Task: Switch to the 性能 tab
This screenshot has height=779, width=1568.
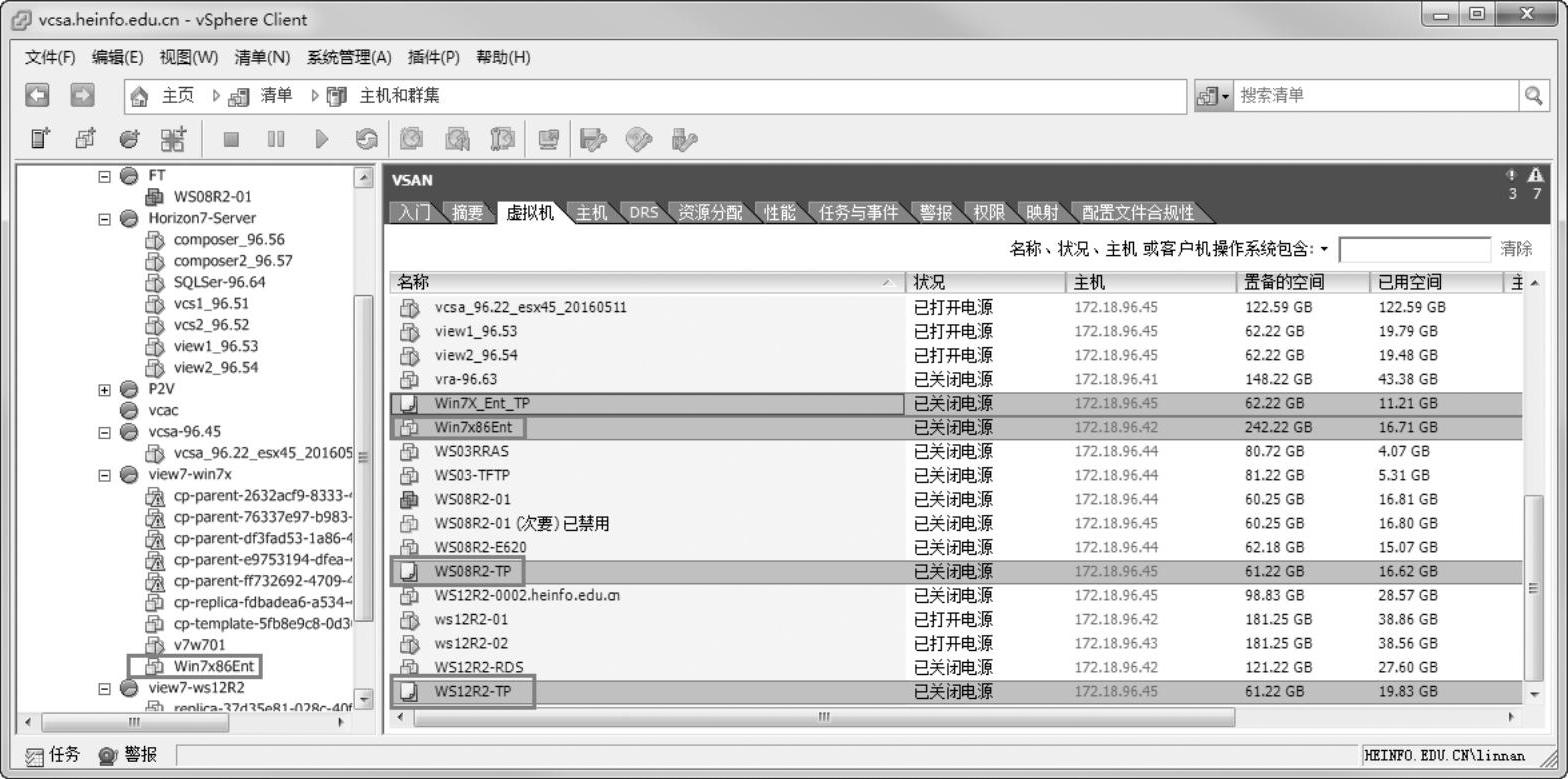Action: (780, 212)
